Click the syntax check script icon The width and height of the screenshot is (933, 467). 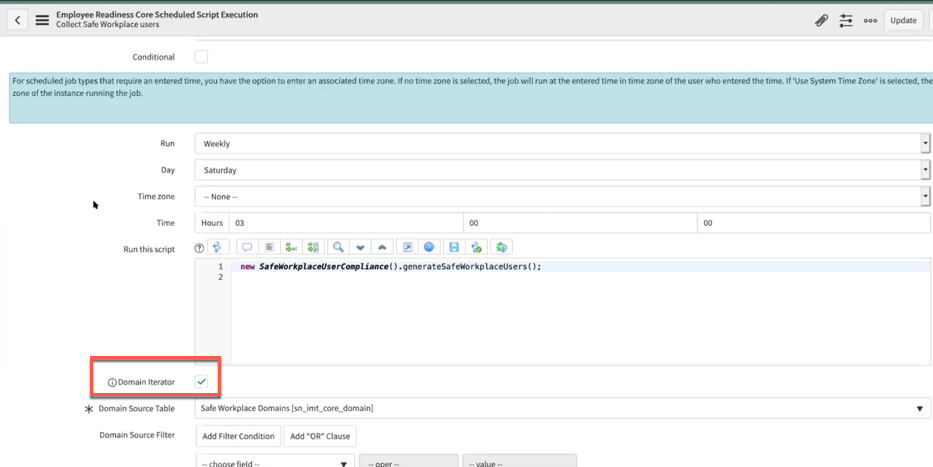tap(476, 247)
